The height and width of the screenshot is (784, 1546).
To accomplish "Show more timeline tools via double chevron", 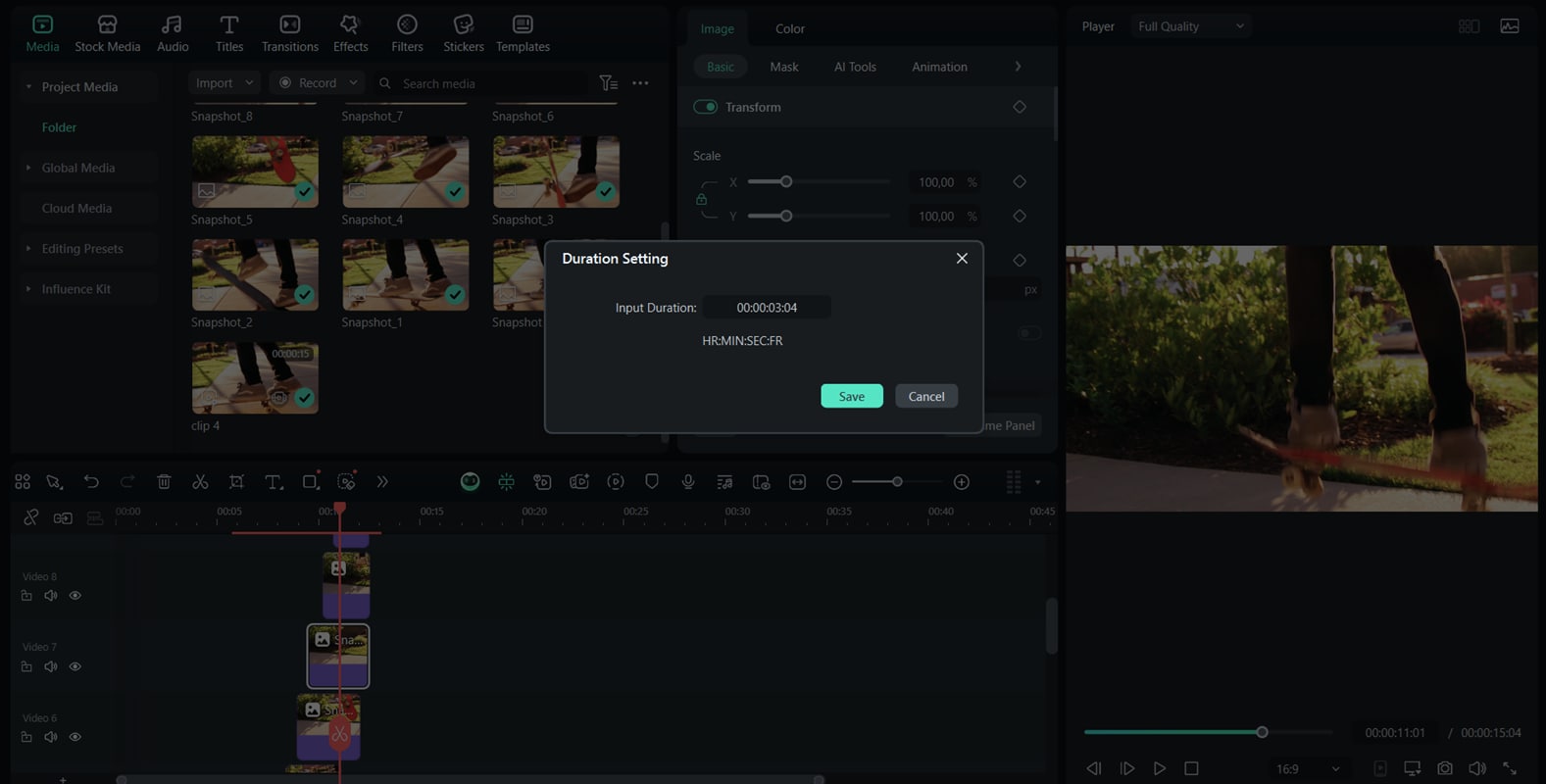I will click(382, 481).
